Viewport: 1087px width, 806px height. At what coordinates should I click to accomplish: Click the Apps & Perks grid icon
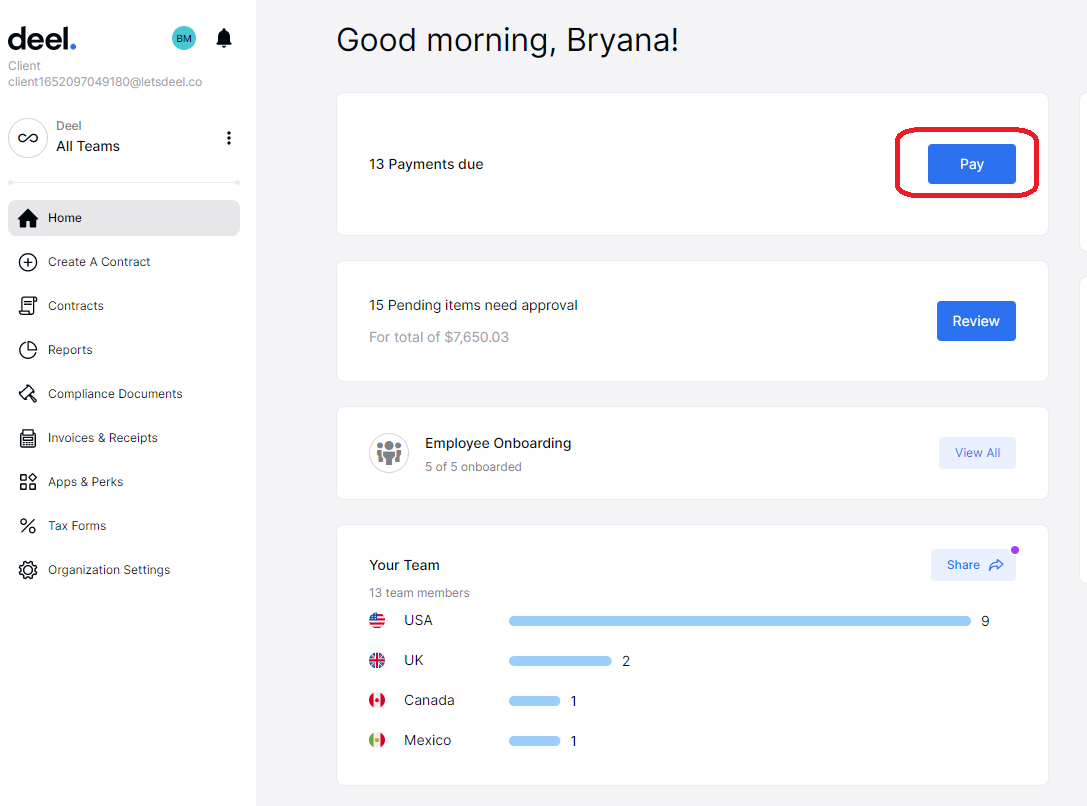point(28,482)
